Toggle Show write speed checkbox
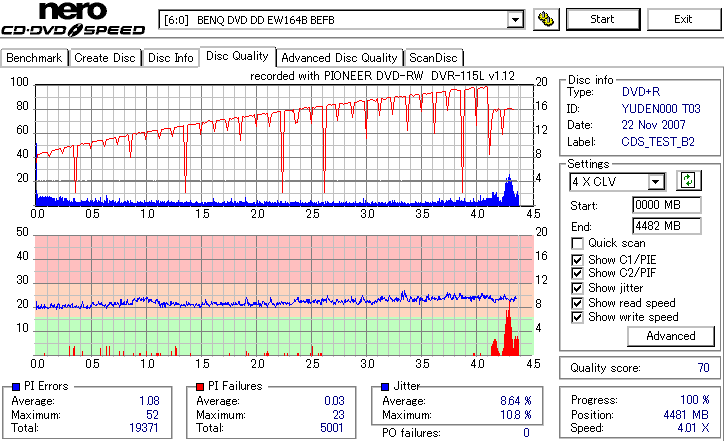The width and height of the screenshot is (724, 441). click(x=577, y=317)
